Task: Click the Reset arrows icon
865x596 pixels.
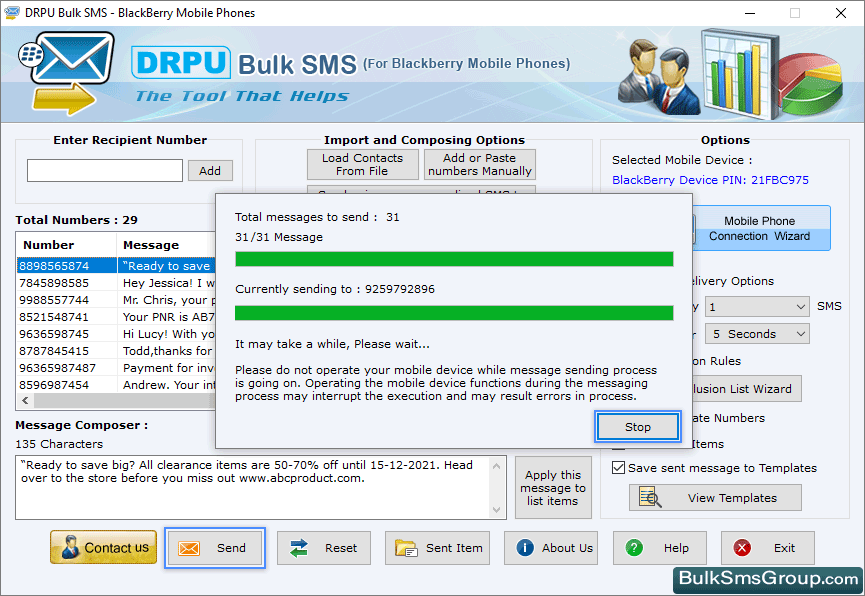Action: click(x=299, y=548)
